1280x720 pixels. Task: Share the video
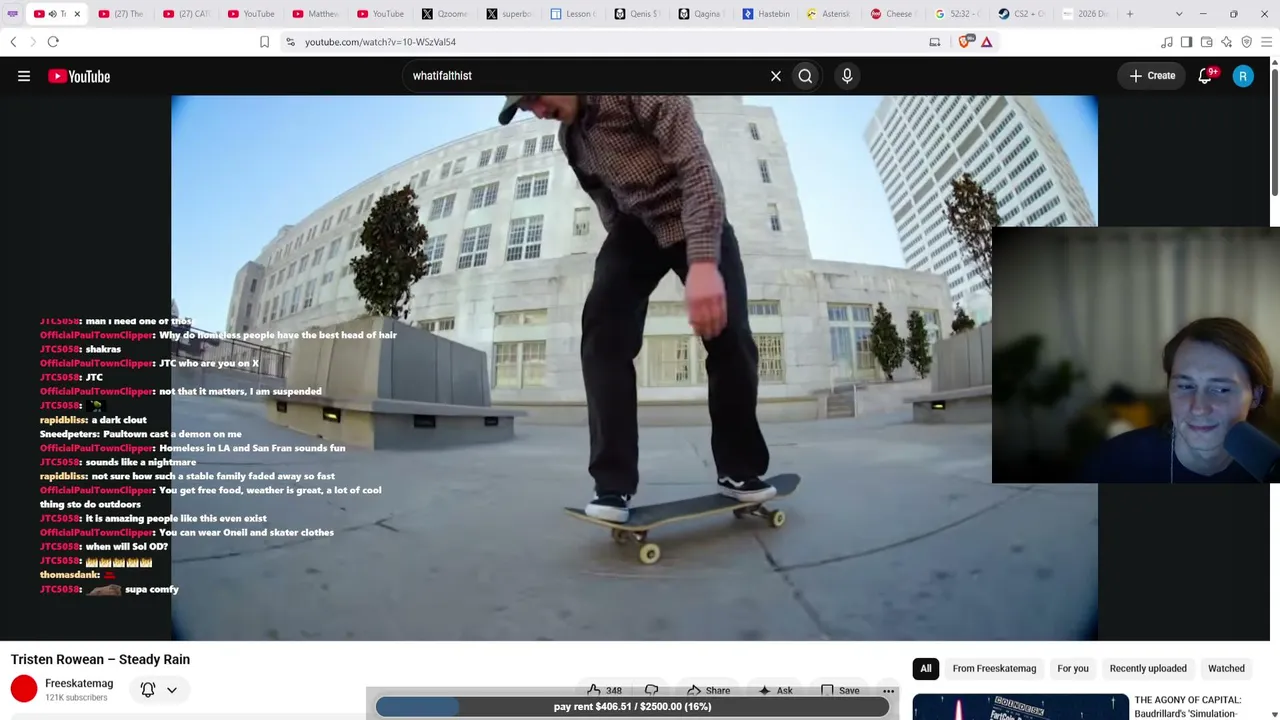(x=708, y=690)
